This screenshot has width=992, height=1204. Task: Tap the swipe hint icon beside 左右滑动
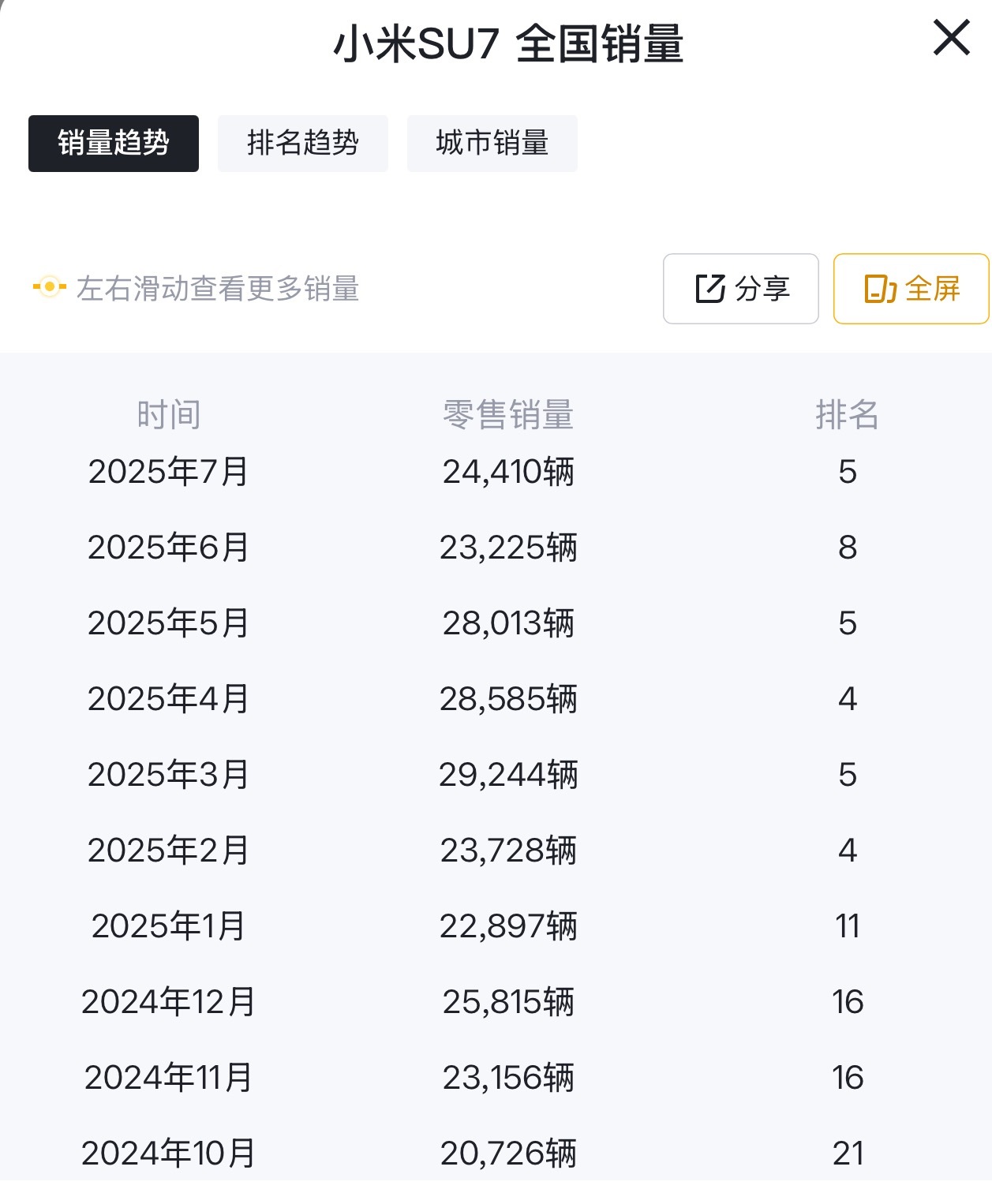(x=49, y=287)
